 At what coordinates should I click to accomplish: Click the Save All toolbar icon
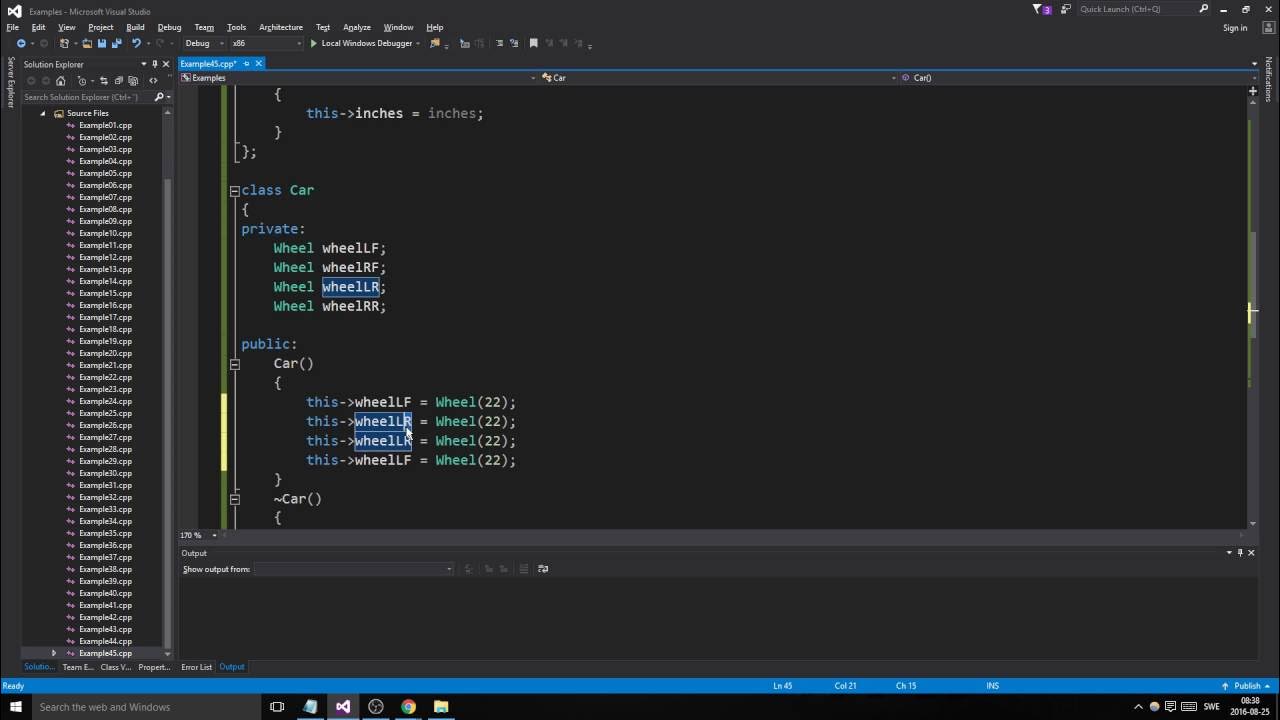[117, 43]
